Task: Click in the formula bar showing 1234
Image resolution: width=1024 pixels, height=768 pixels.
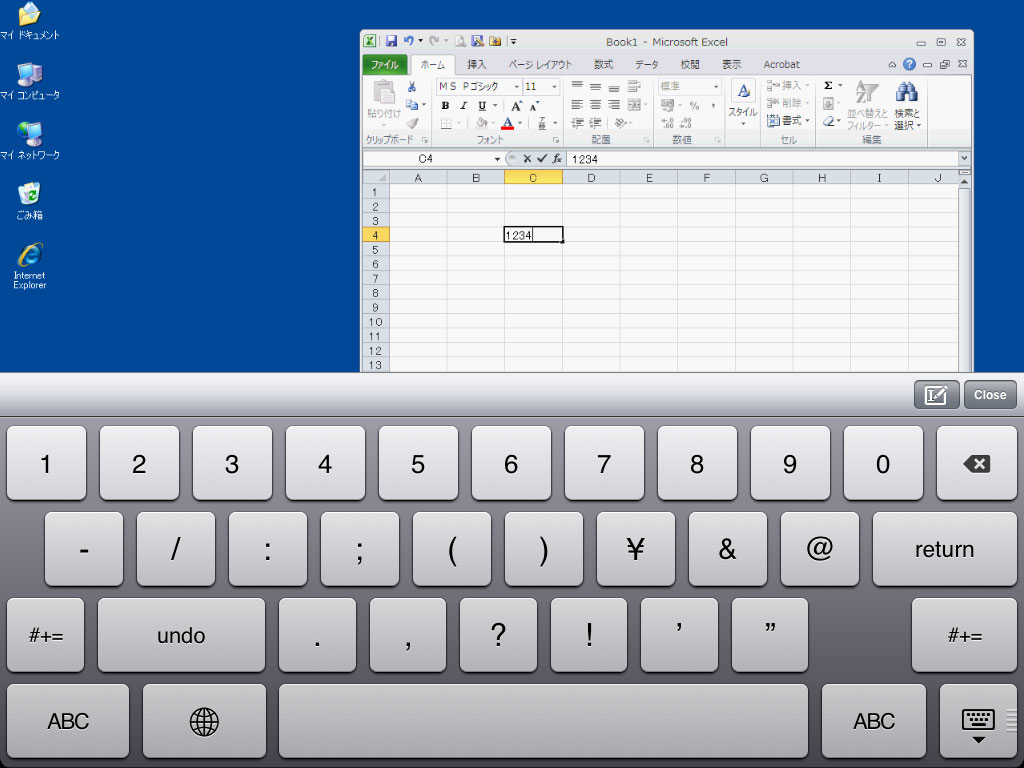Action: (x=762, y=159)
